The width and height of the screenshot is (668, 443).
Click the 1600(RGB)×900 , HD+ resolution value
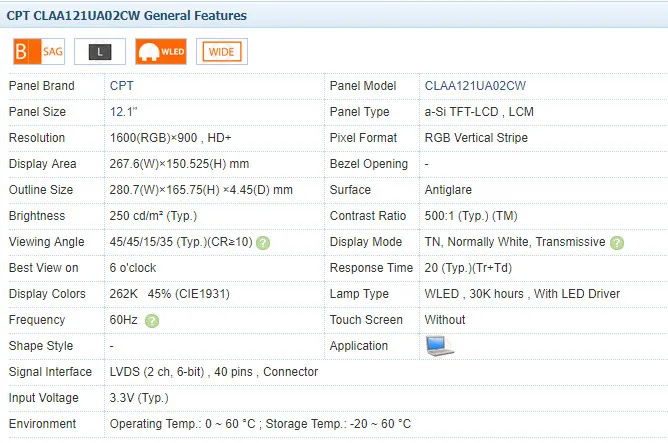170,138
